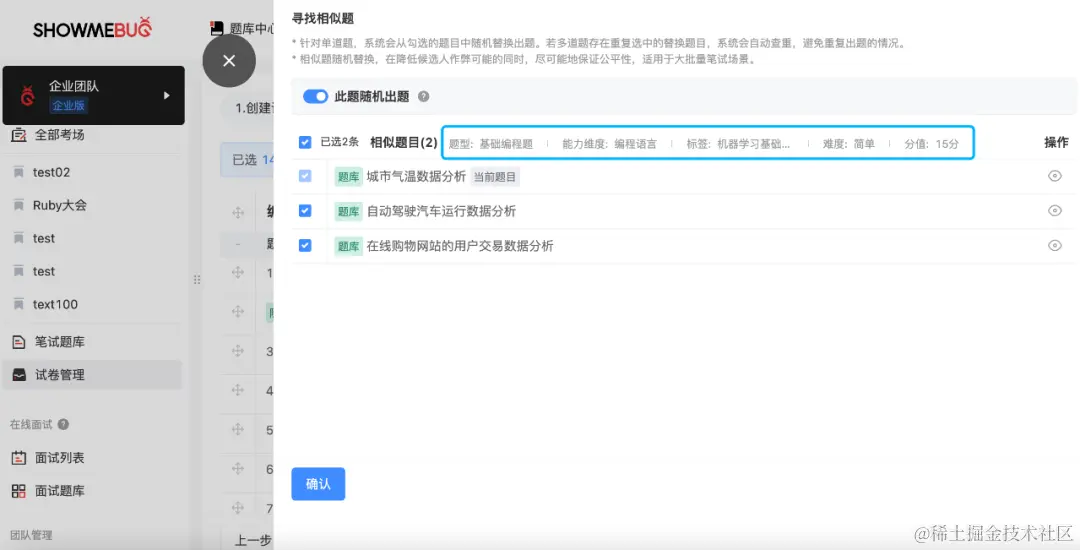The height and width of the screenshot is (550, 1080).
Task: Click the 上一步 button
Action: (x=251, y=540)
